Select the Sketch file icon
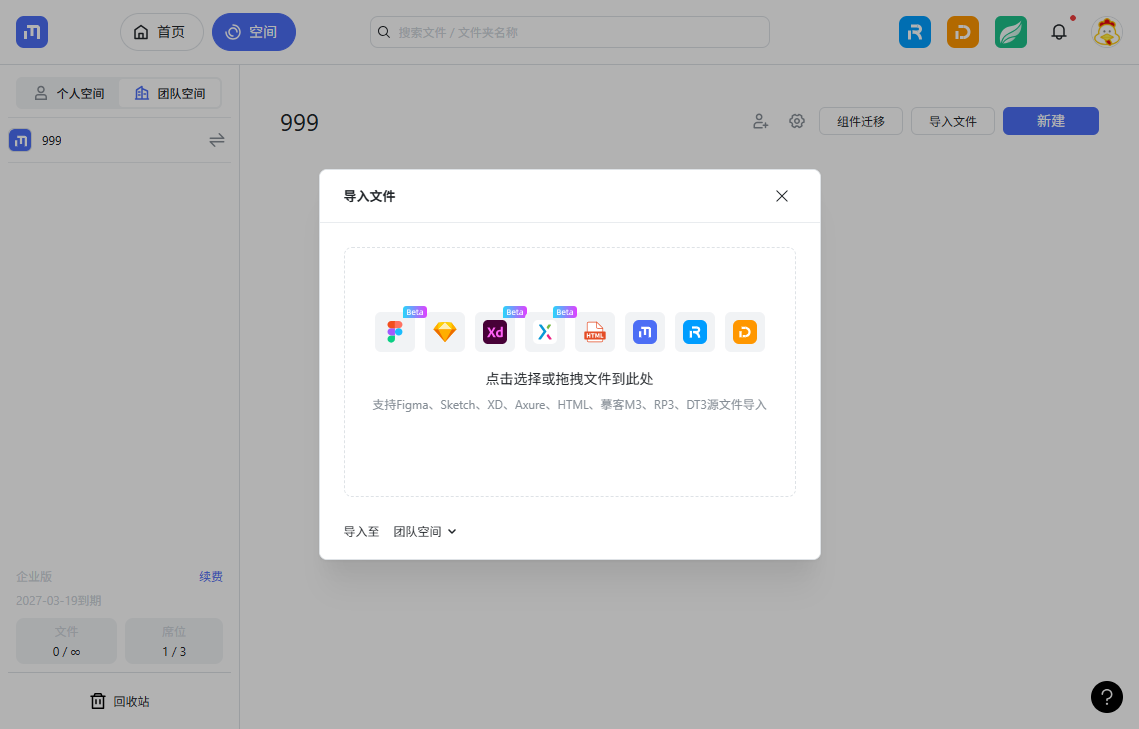Image resolution: width=1139 pixels, height=729 pixels. pyautogui.click(x=445, y=332)
